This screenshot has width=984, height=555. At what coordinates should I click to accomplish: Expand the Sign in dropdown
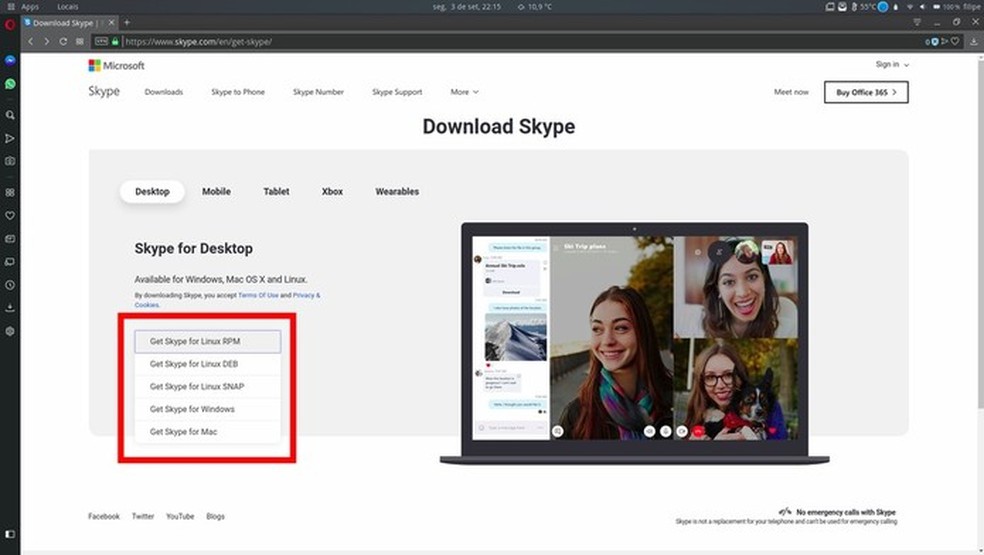pyautogui.click(x=892, y=64)
